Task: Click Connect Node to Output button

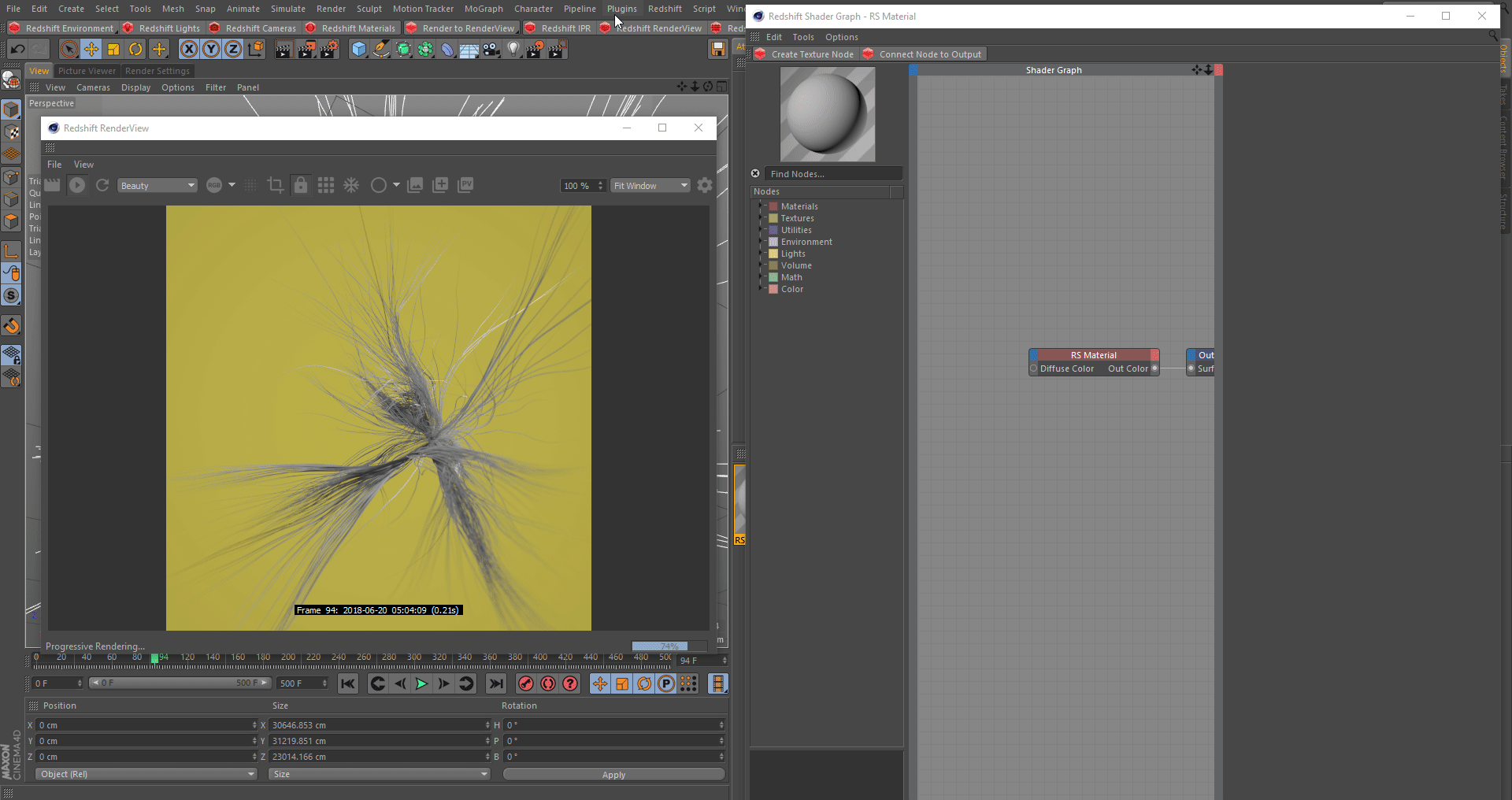Action: pyautogui.click(x=923, y=54)
